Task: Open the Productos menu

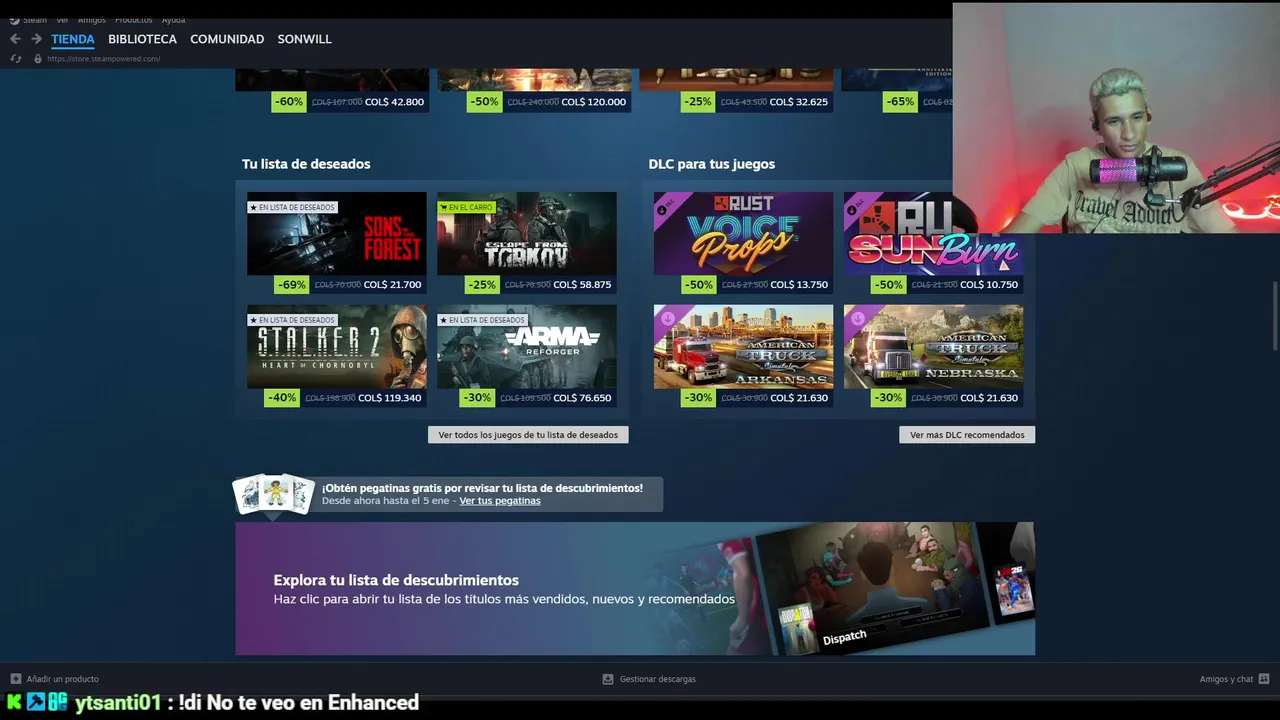Action: point(133,20)
